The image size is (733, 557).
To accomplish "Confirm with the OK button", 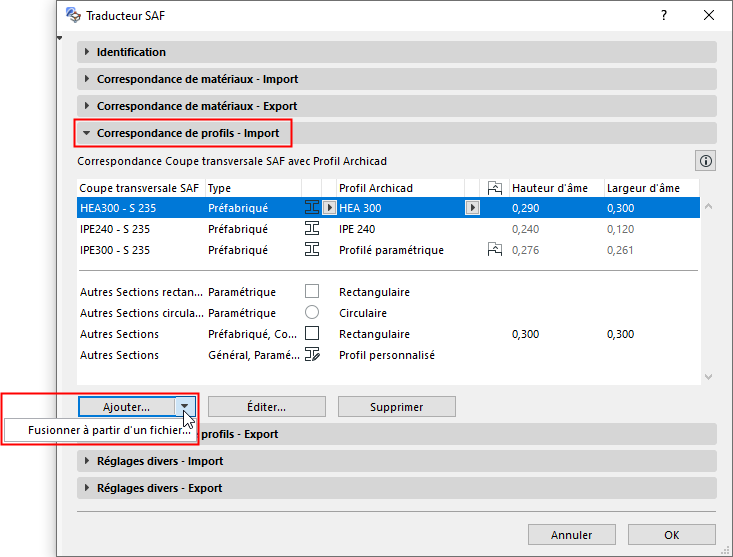I will pyautogui.click(x=671, y=535).
